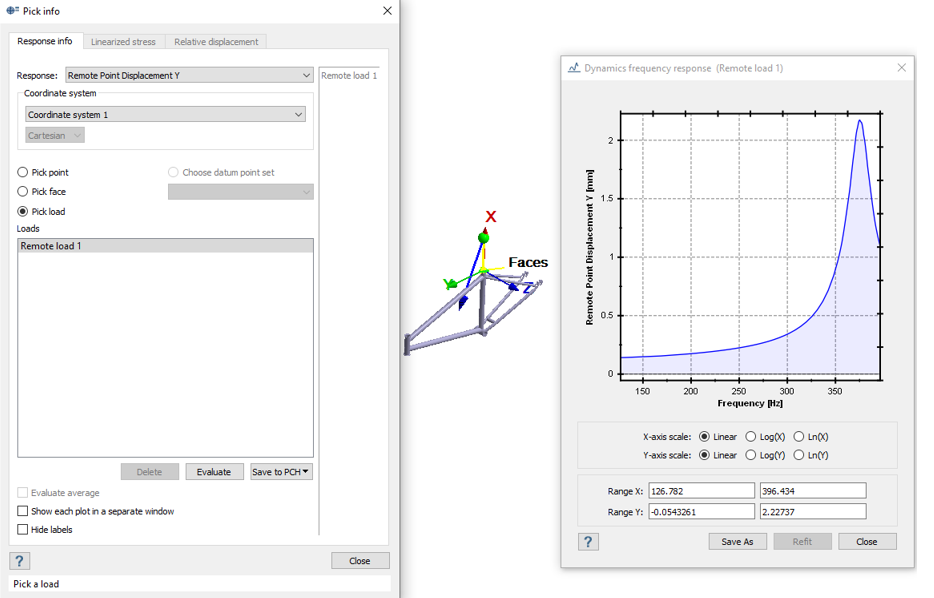Open the Save to PCH dropdown

(281, 472)
